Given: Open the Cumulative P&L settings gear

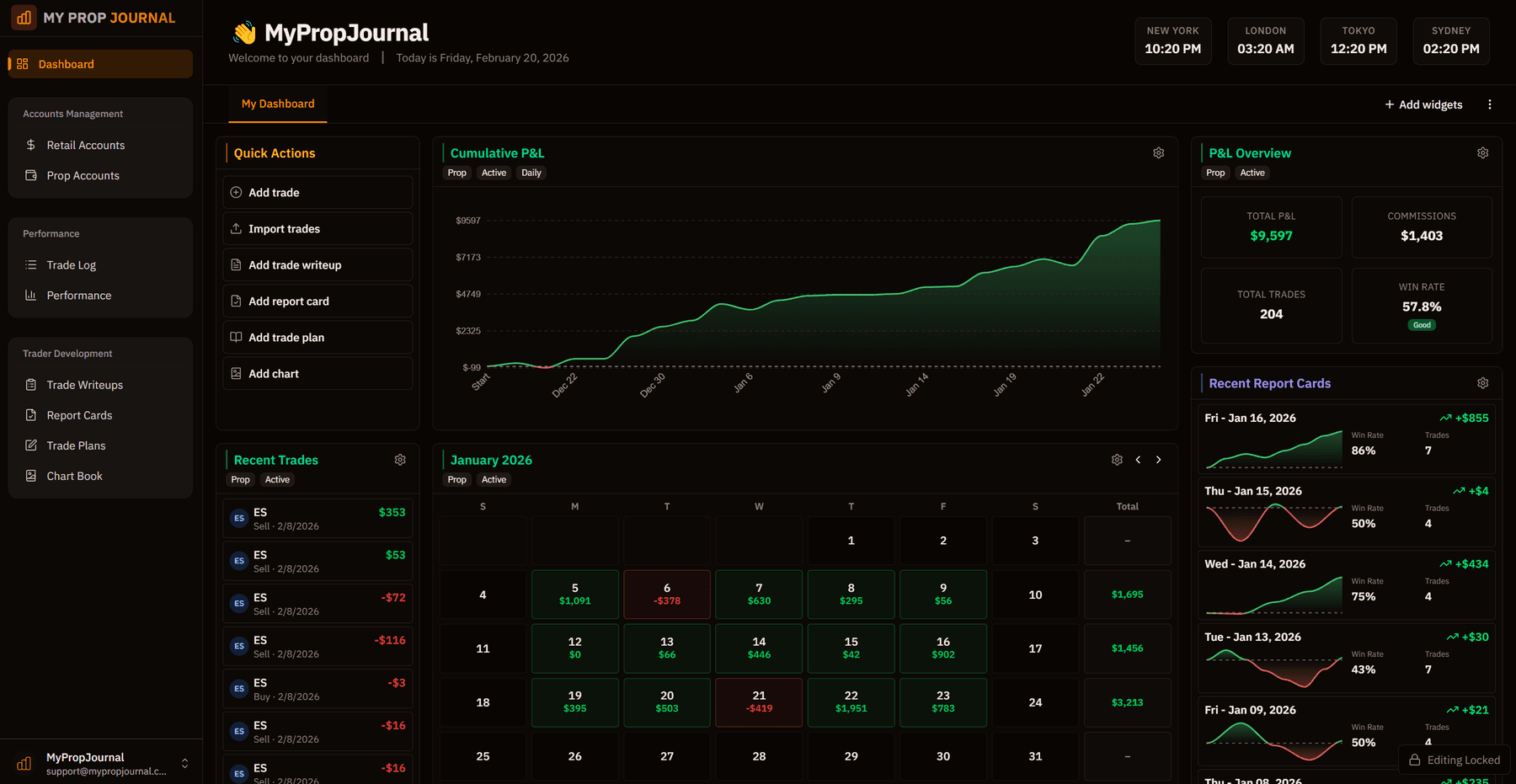Looking at the screenshot, I should (x=1158, y=152).
